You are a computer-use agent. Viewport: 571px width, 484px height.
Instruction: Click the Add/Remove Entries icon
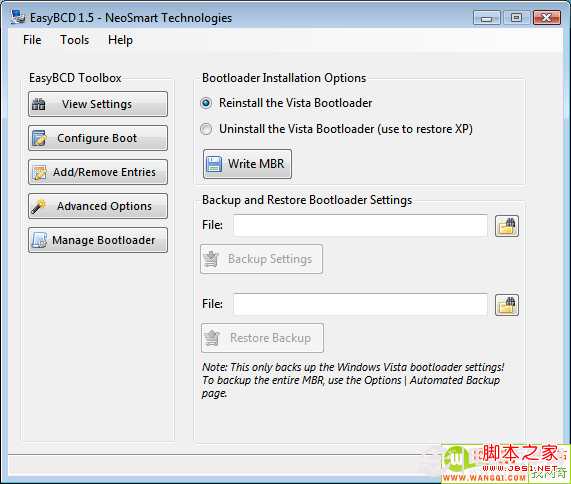pos(39,172)
